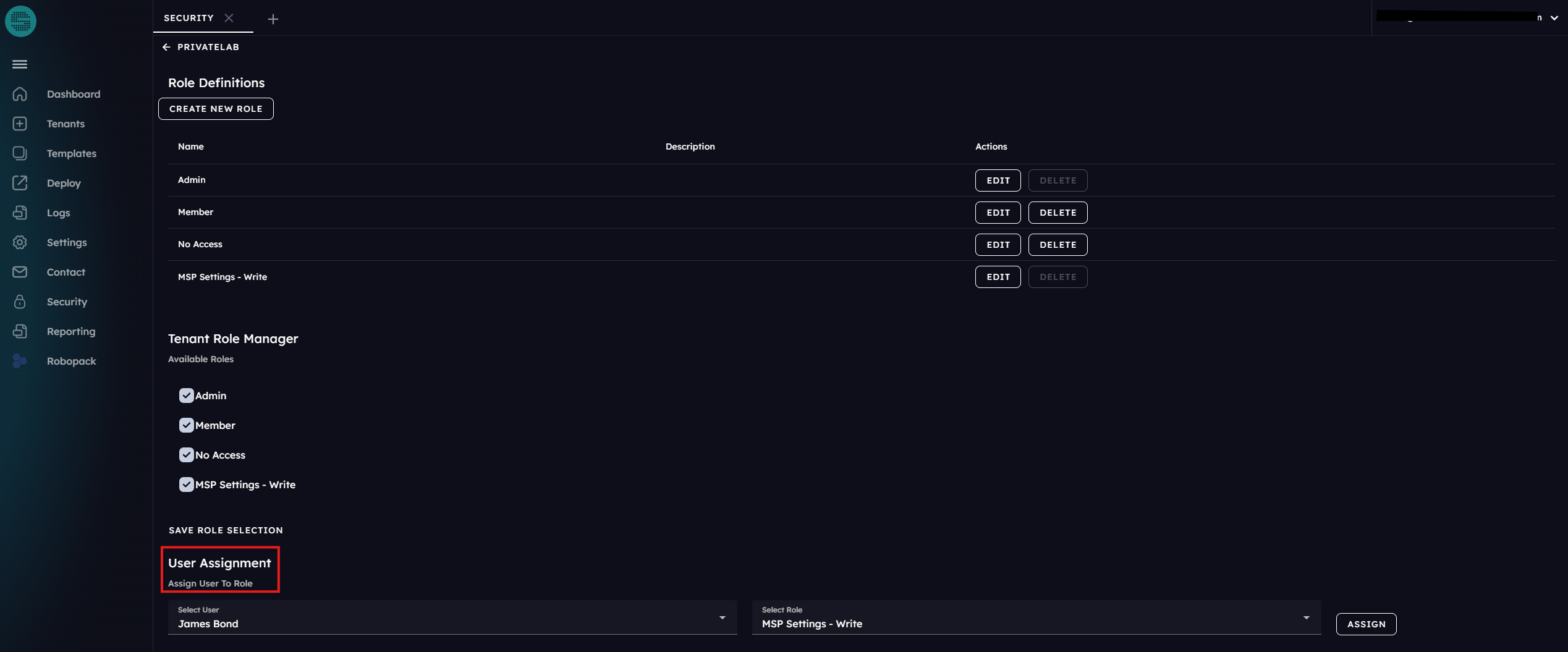The height and width of the screenshot is (652, 1568).
Task: Toggle the Member role checkbox
Action: 186,425
